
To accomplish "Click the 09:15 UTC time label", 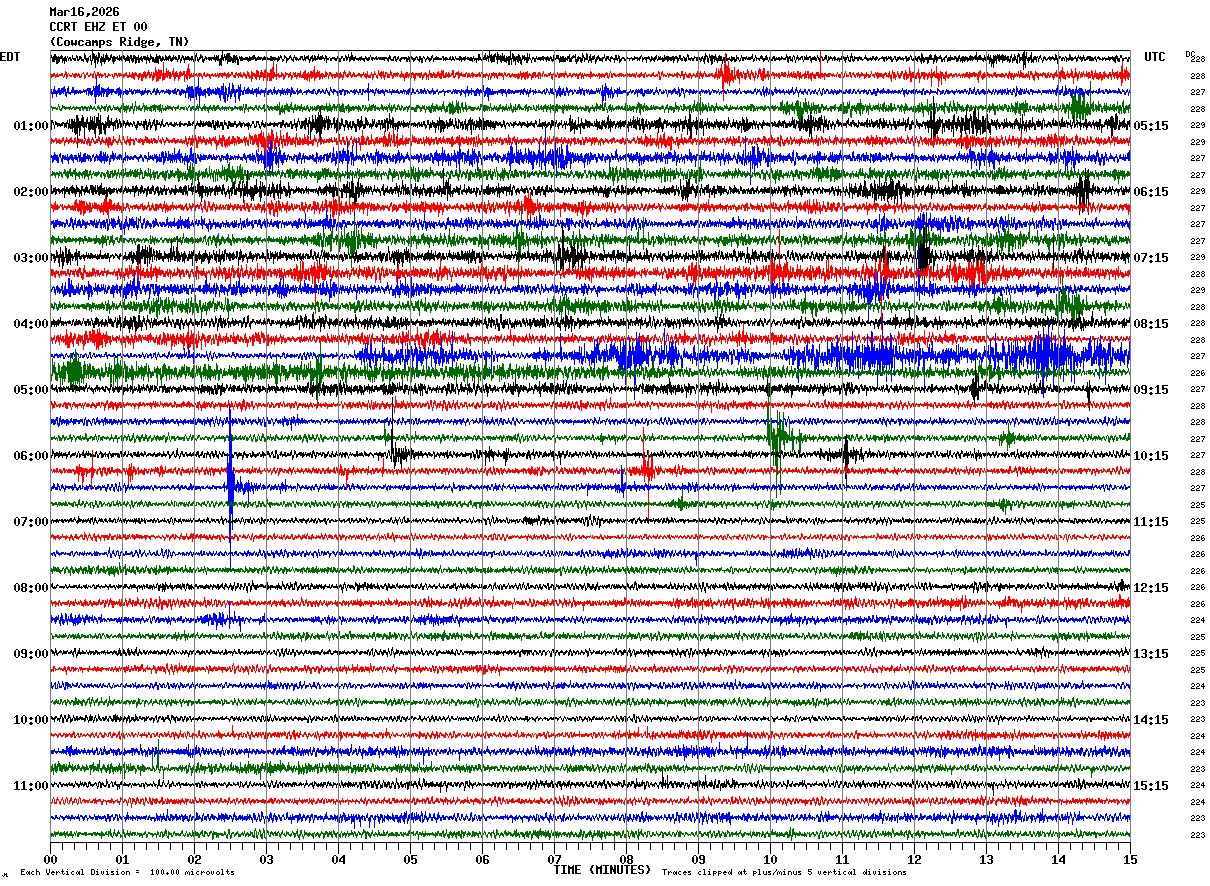I will point(1151,390).
